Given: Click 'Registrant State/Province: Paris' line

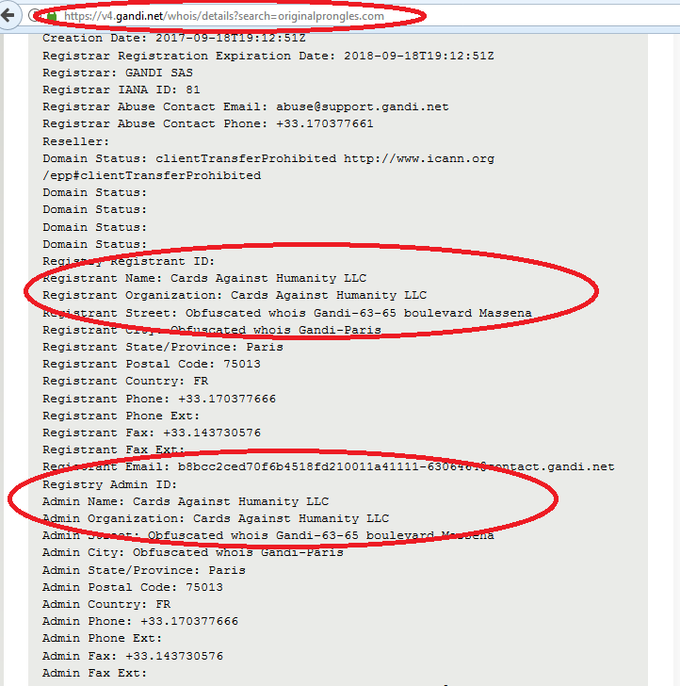Looking at the screenshot, I should [163, 347].
